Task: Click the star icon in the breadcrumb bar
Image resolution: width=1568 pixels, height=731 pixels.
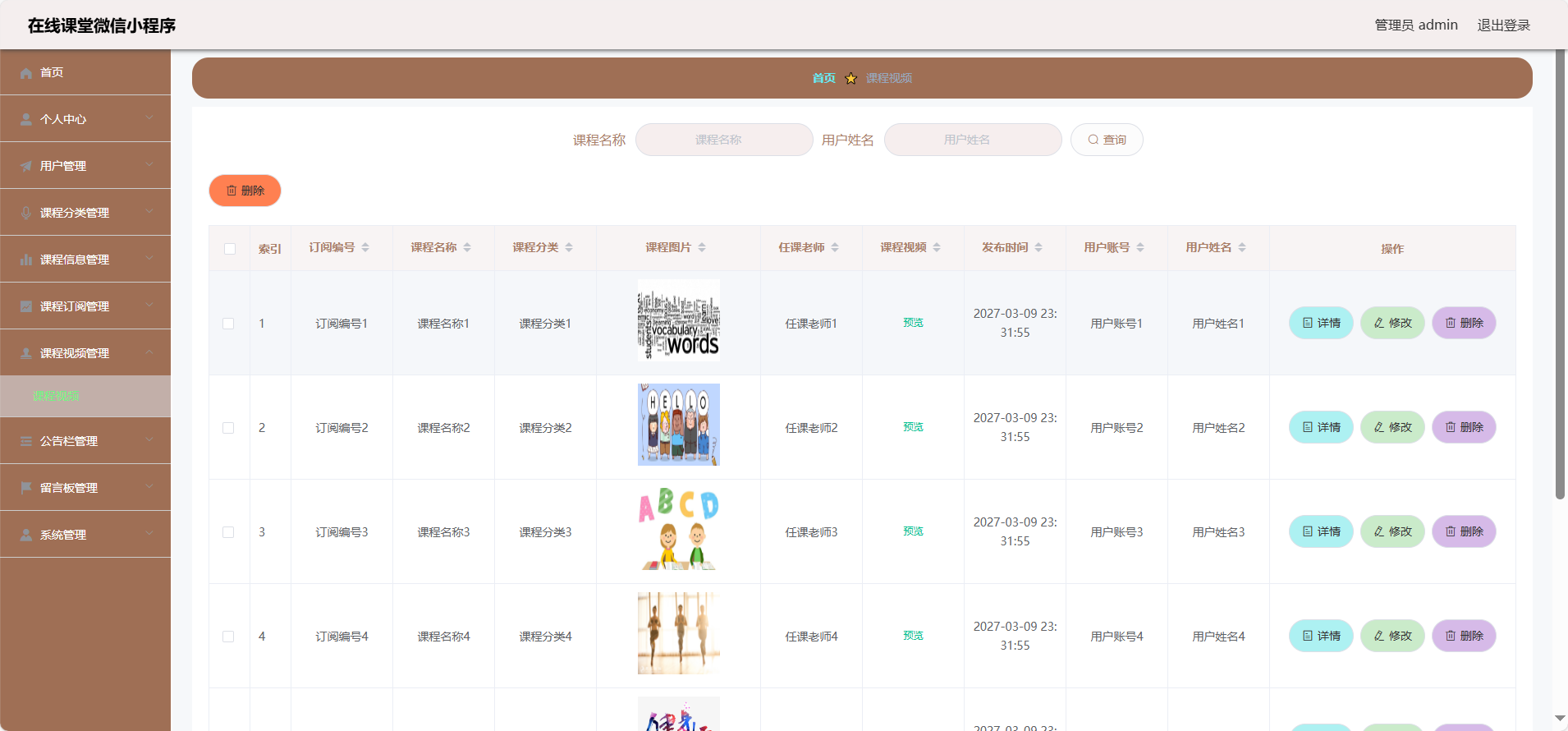Action: click(x=850, y=78)
